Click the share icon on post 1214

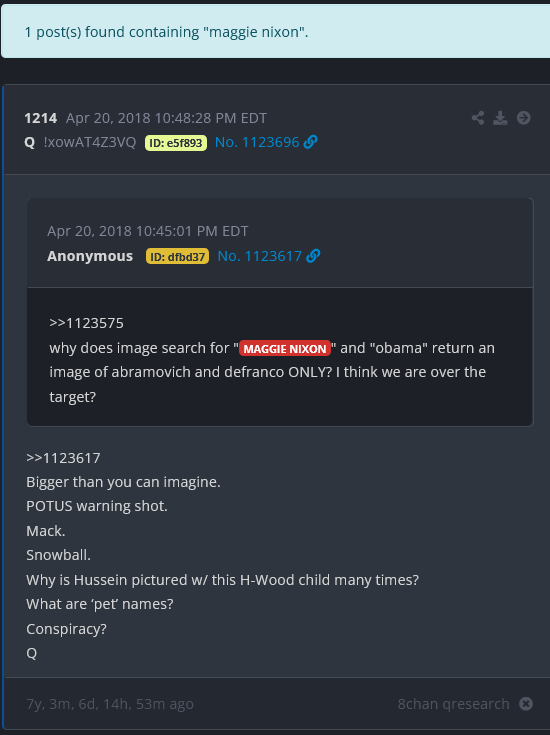(x=478, y=118)
